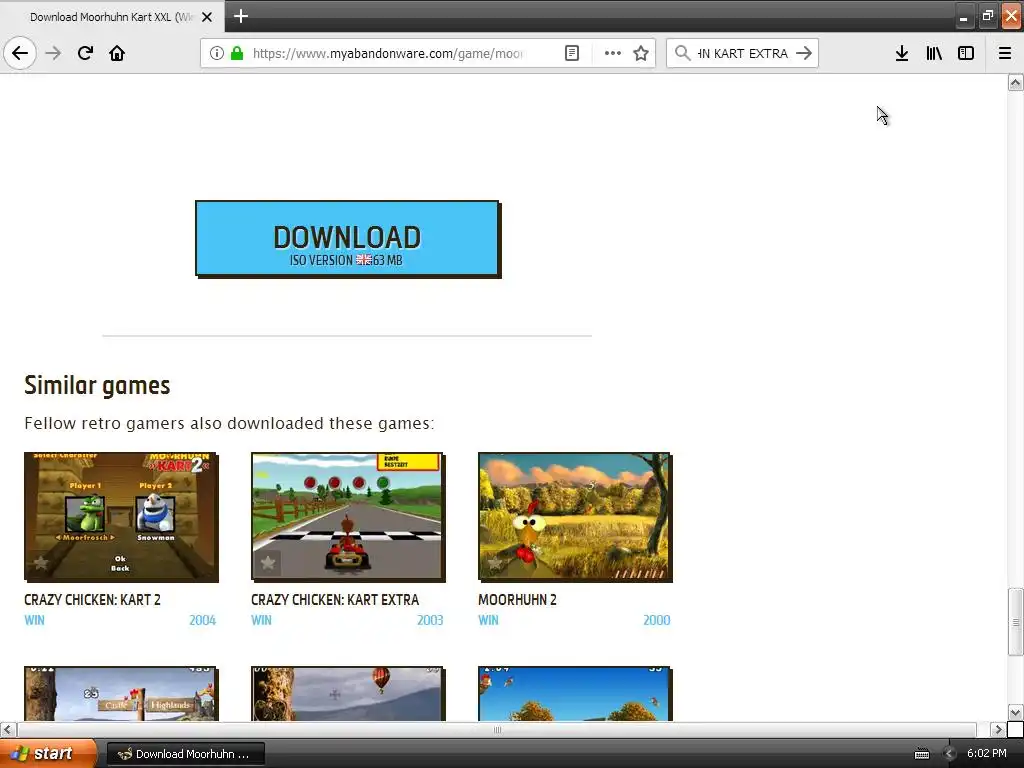Image resolution: width=1024 pixels, height=768 pixels.
Task: Click the Similar games heading
Action: 97,385
